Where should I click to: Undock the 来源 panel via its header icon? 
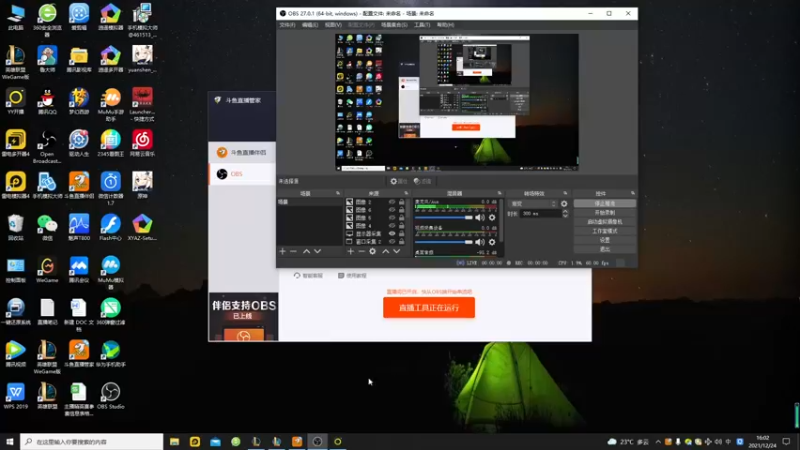click(406, 193)
